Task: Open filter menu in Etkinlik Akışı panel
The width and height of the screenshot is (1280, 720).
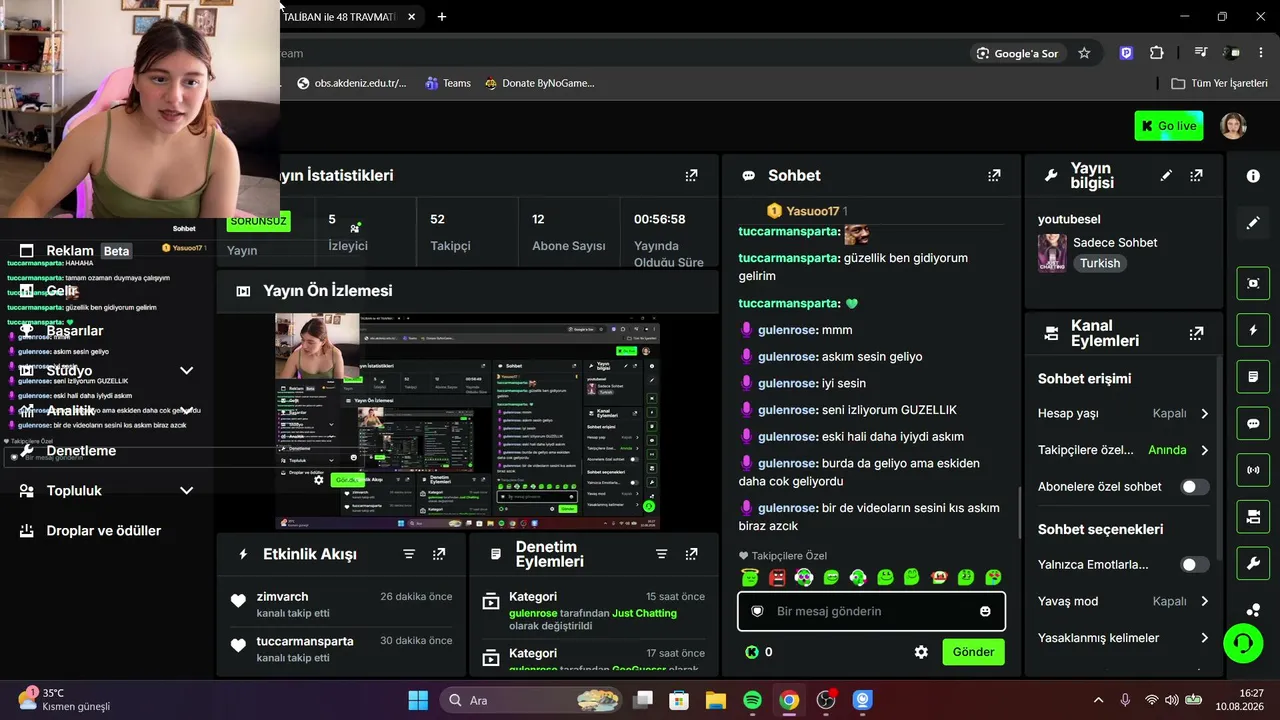Action: [x=409, y=554]
